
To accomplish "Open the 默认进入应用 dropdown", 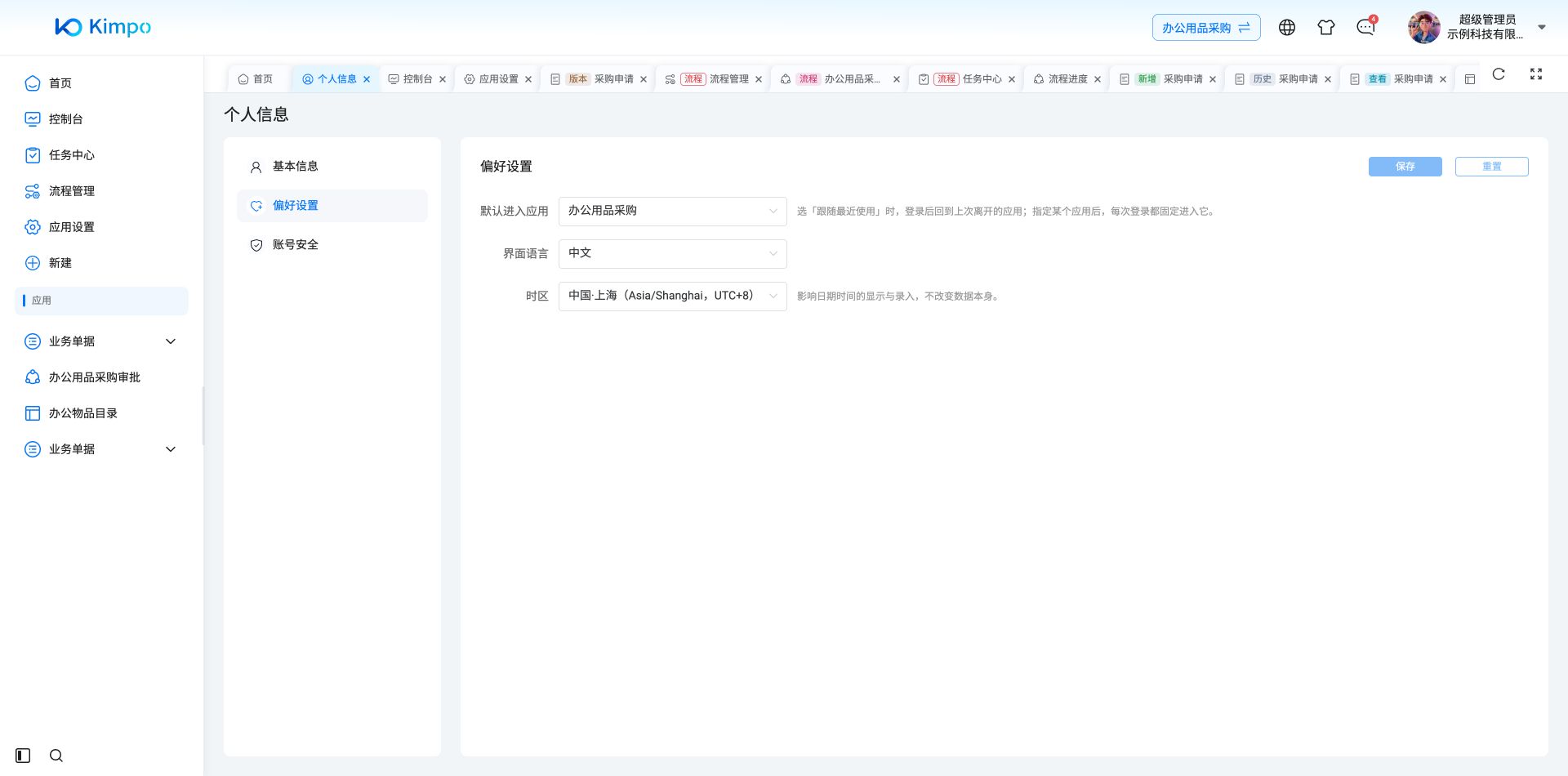I will 673,212.
